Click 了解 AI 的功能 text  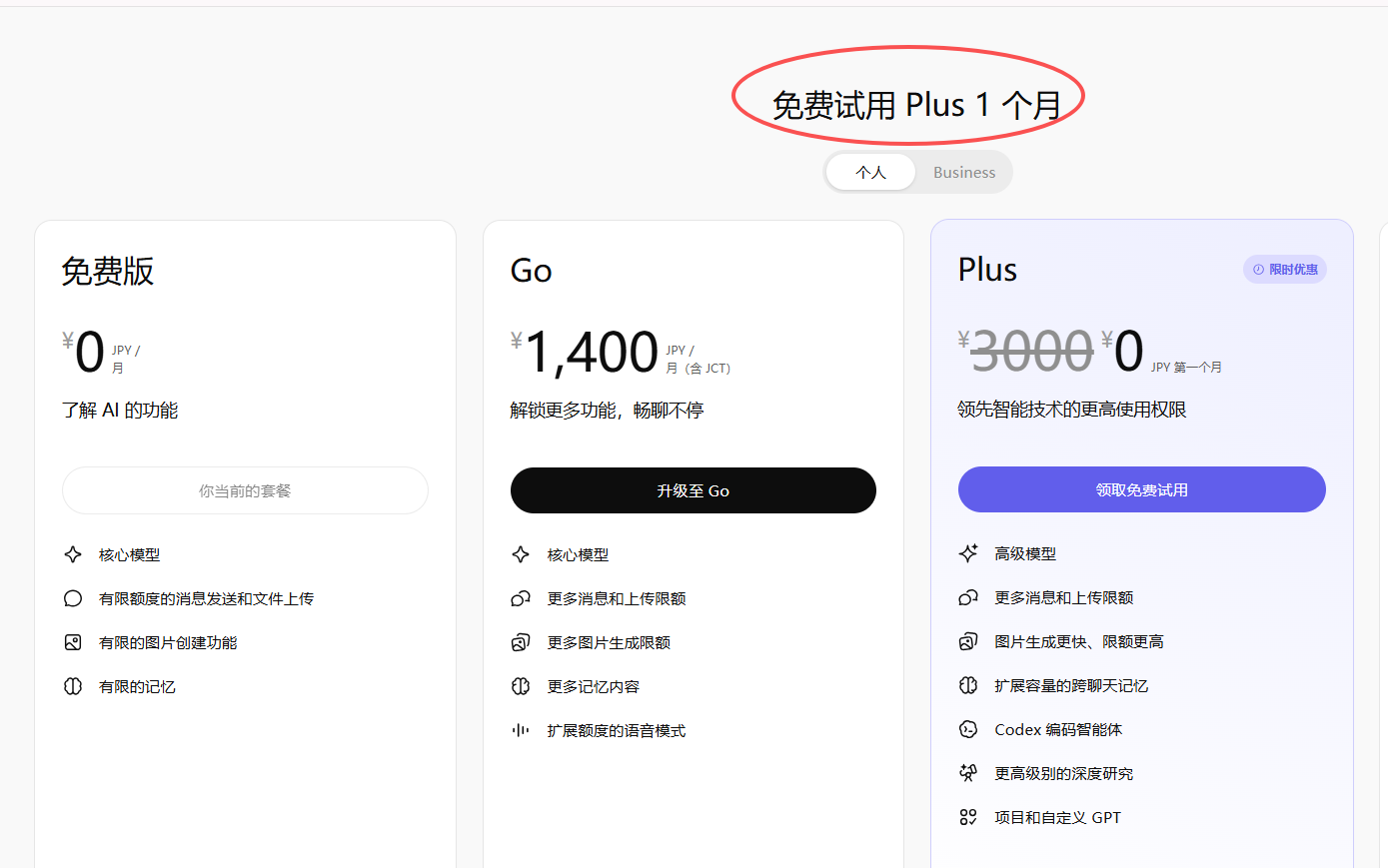pyautogui.click(x=120, y=411)
